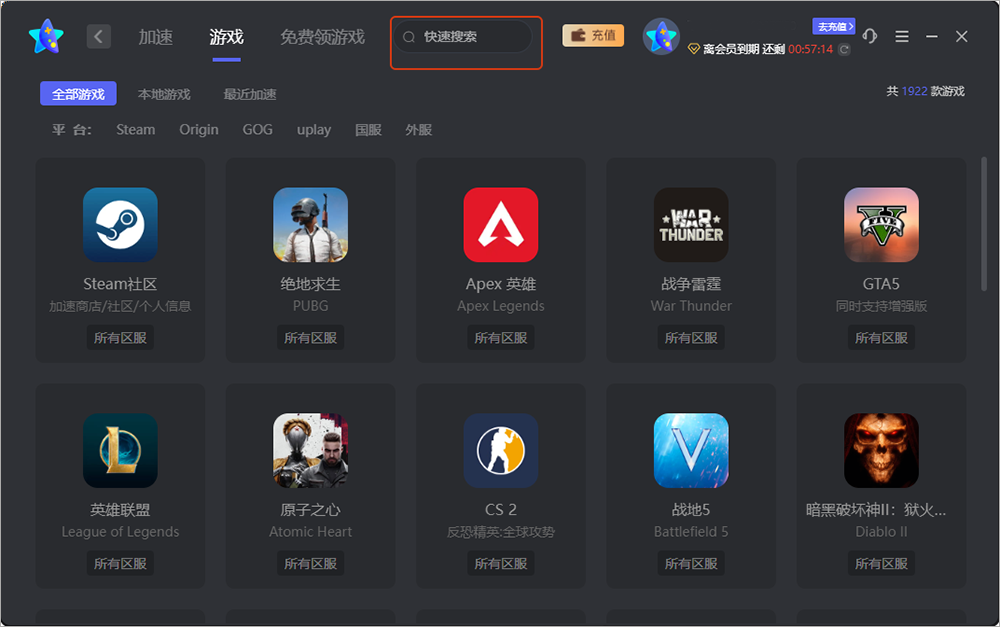The height and width of the screenshot is (627, 1000).
Task: Click the 离会员到期 还剩 label
Action: (744, 49)
